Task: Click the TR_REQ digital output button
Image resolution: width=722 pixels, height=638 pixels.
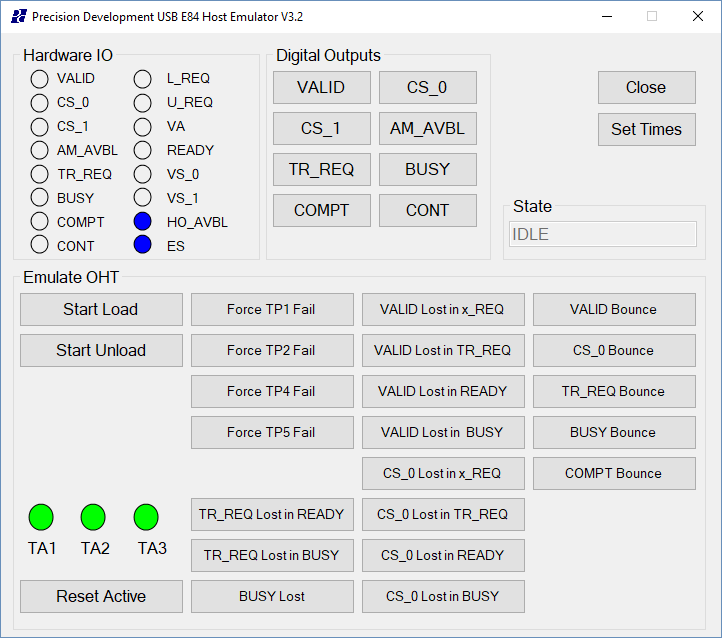Action: click(321, 169)
